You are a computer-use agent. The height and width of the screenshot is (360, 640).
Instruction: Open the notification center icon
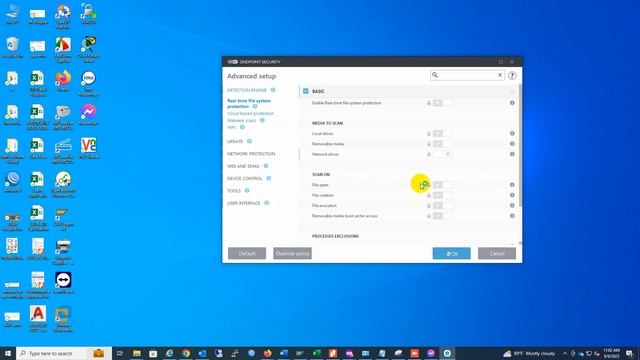pyautogui.click(x=629, y=353)
